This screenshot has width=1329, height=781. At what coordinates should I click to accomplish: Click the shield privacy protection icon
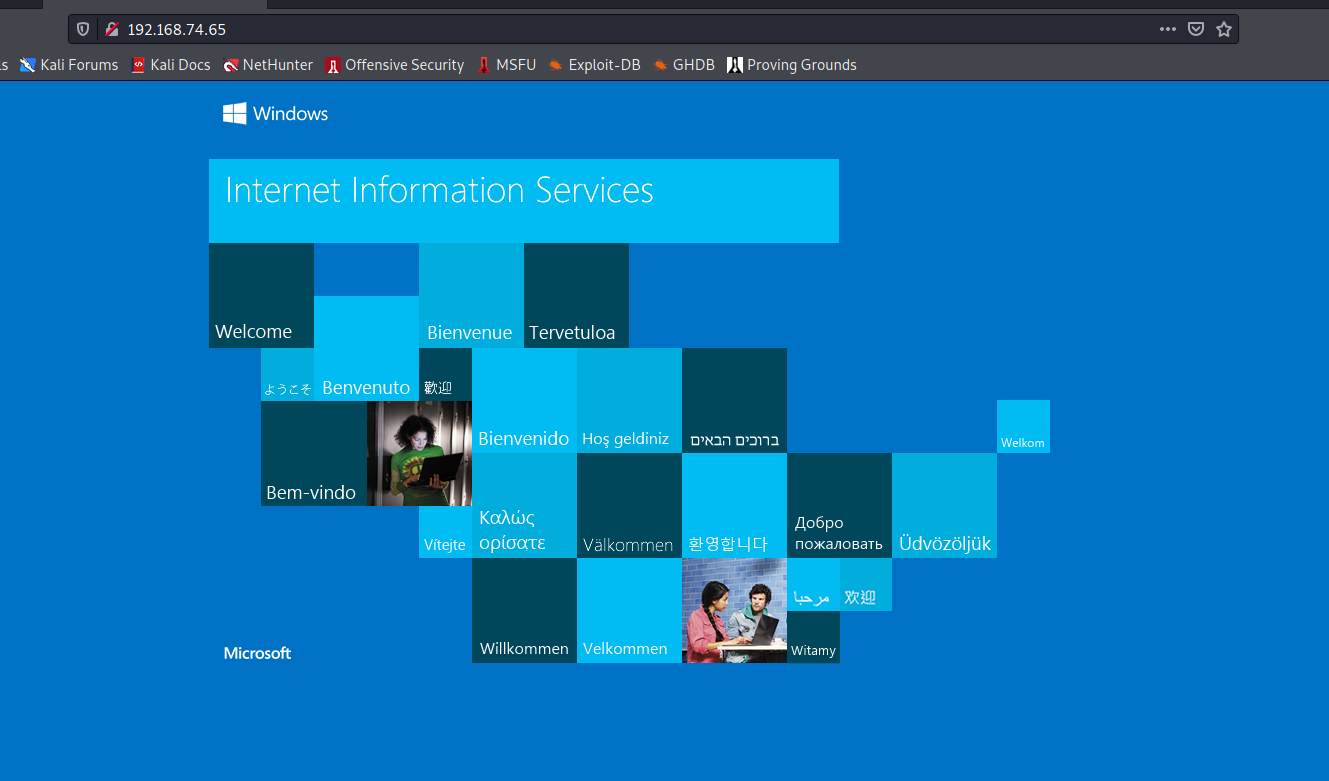click(81, 28)
